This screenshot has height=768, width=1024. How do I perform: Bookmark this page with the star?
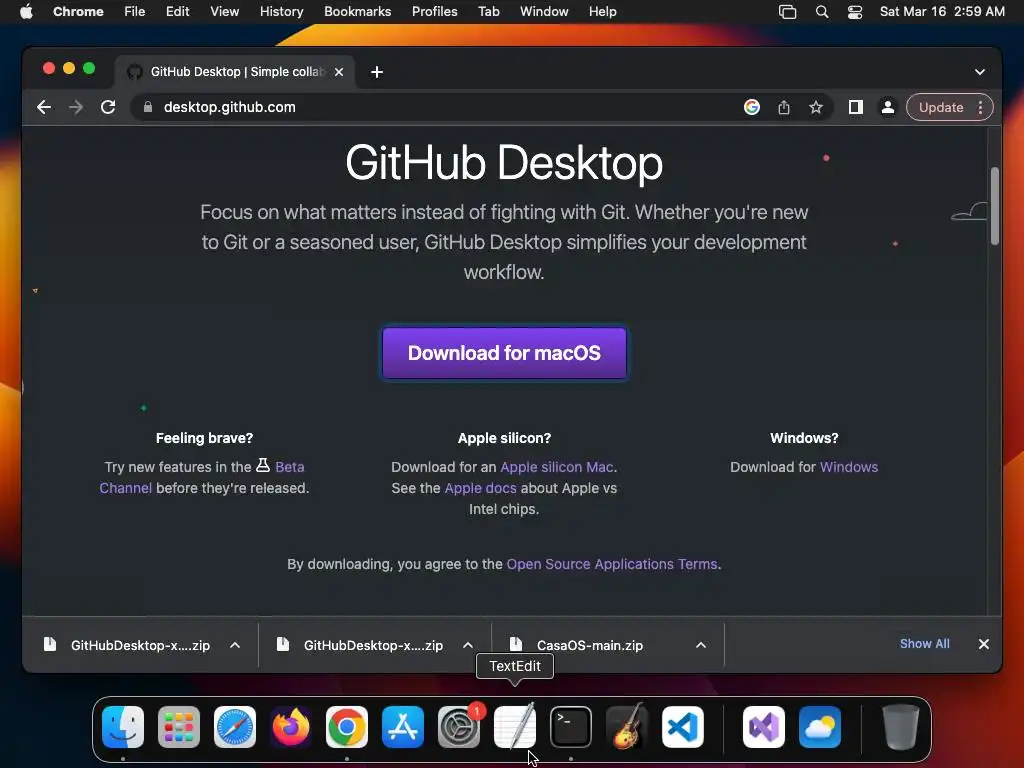[x=816, y=107]
